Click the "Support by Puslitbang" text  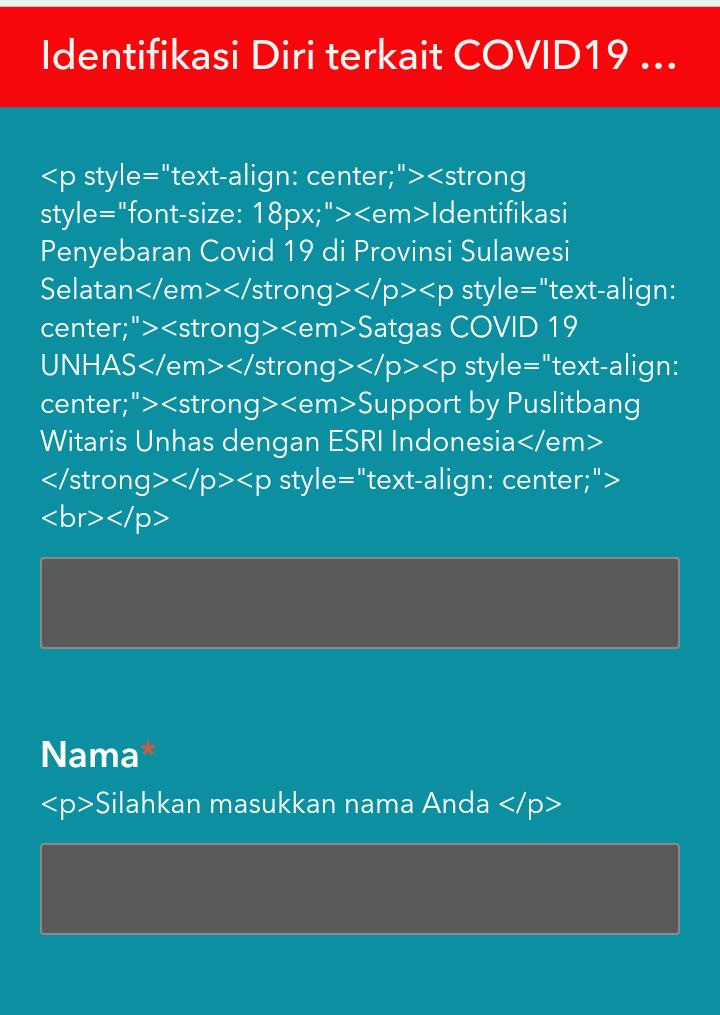coord(499,404)
